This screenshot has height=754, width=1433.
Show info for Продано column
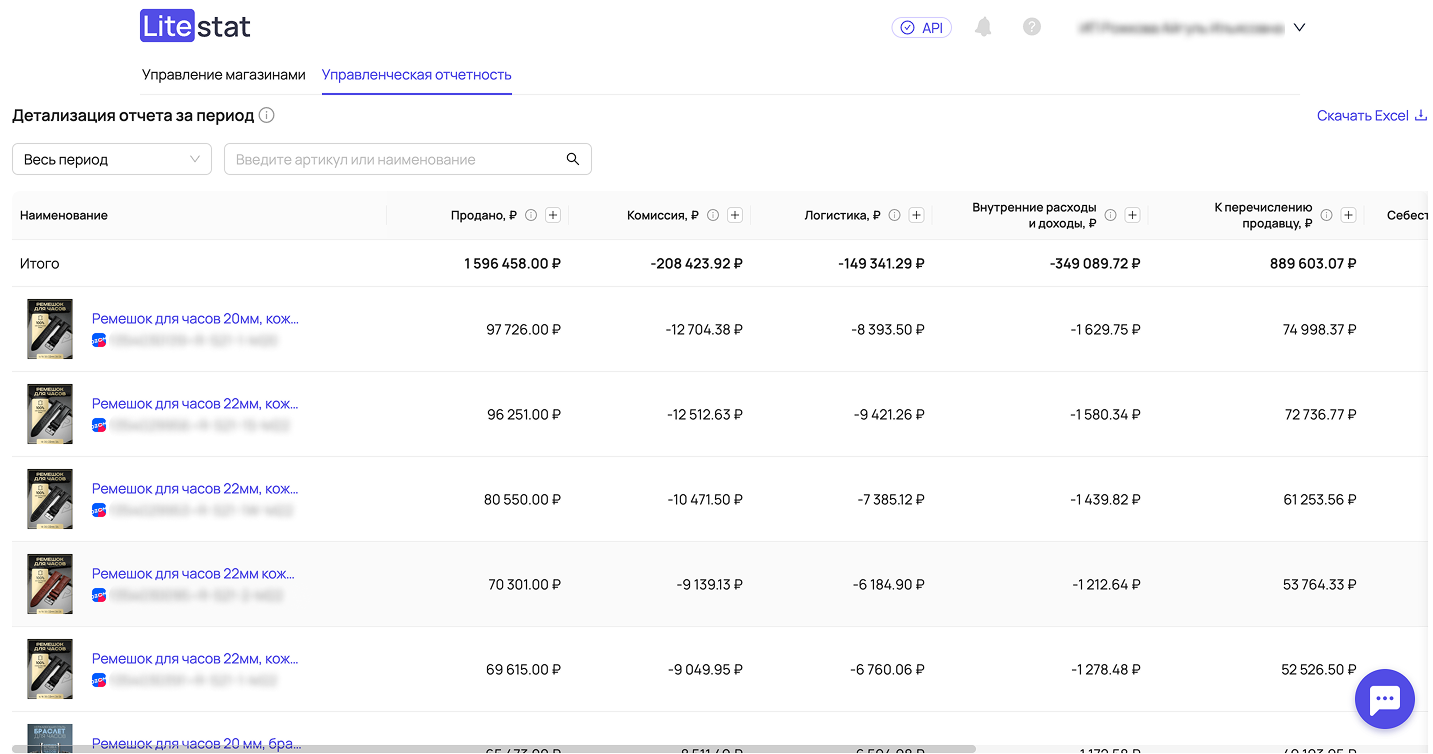(x=531, y=215)
